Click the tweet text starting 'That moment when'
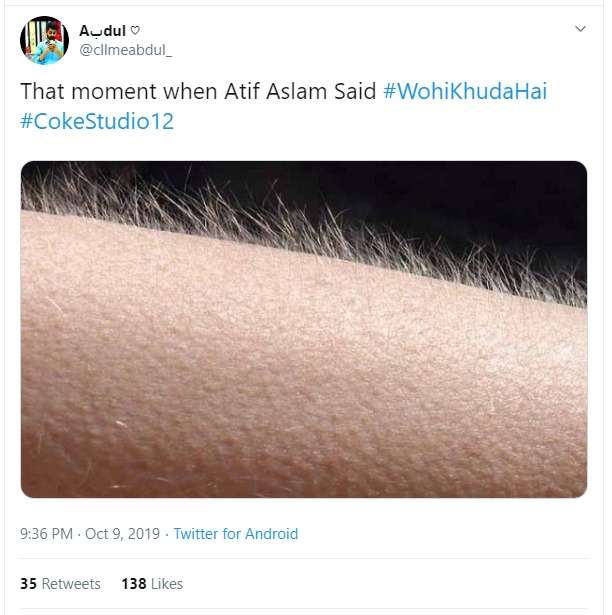 click(198, 91)
